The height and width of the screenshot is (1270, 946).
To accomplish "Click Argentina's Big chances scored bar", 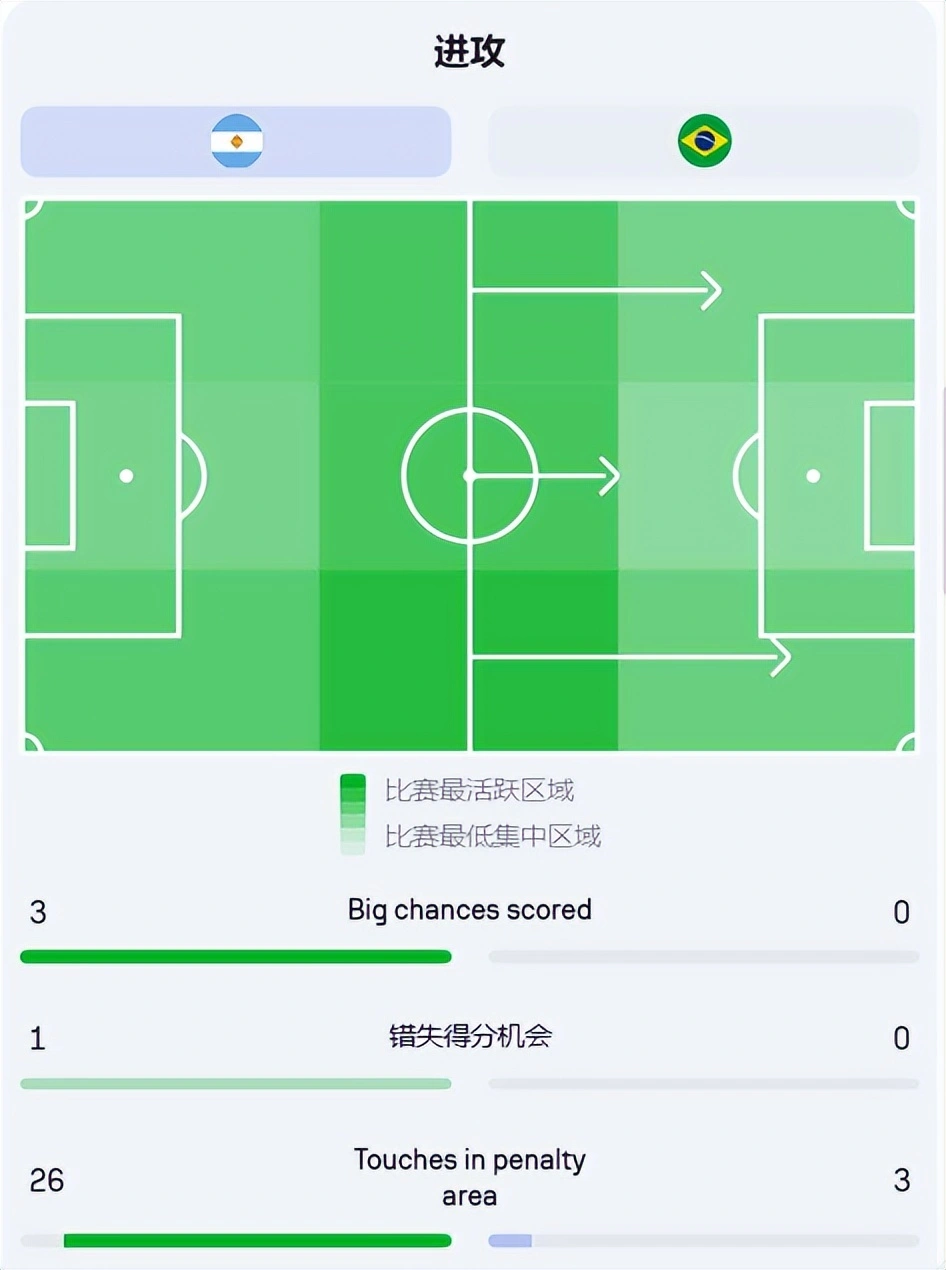I will (x=236, y=957).
